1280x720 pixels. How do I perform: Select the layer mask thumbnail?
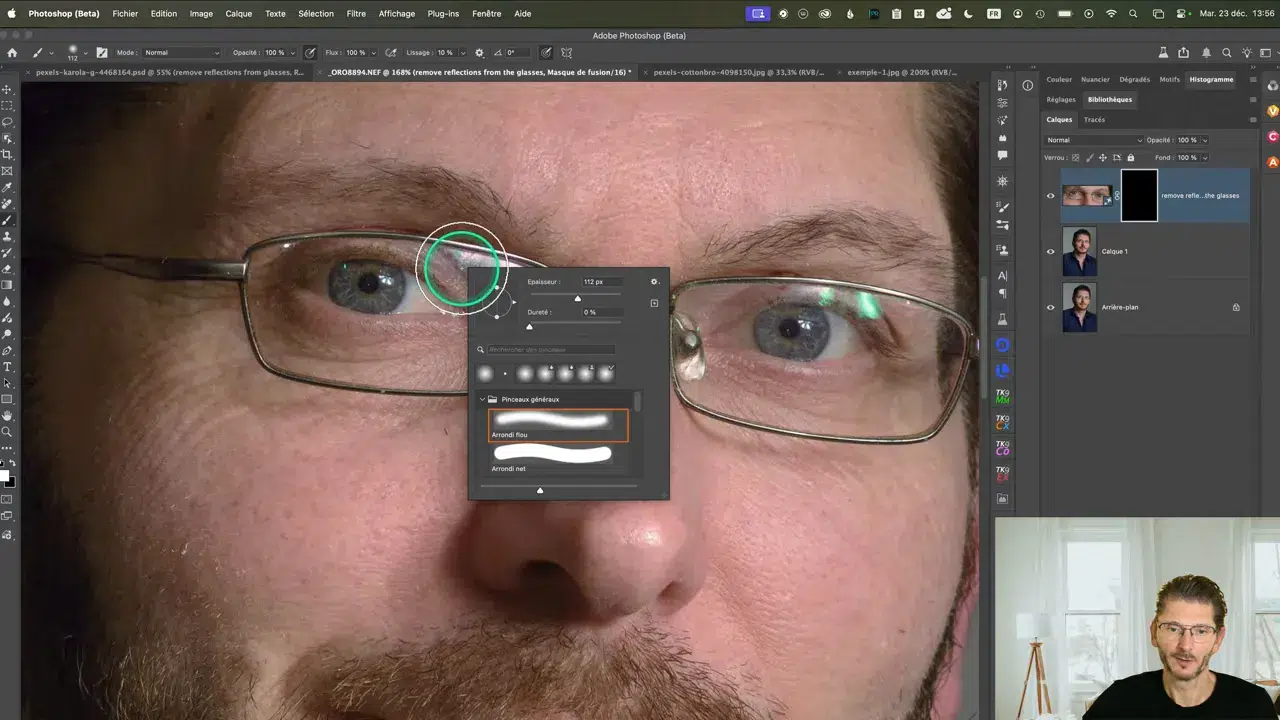tap(1139, 195)
